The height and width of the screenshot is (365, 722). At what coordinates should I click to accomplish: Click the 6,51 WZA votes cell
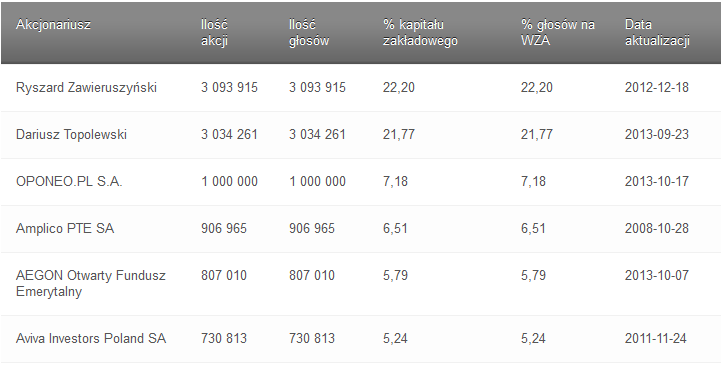pos(533,228)
